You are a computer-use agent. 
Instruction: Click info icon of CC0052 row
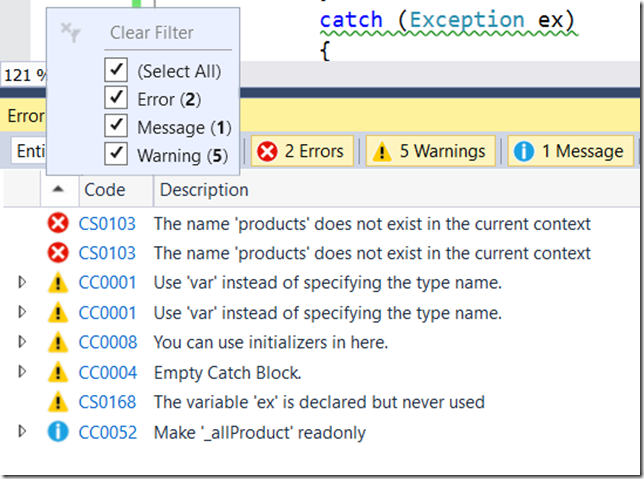tap(58, 432)
